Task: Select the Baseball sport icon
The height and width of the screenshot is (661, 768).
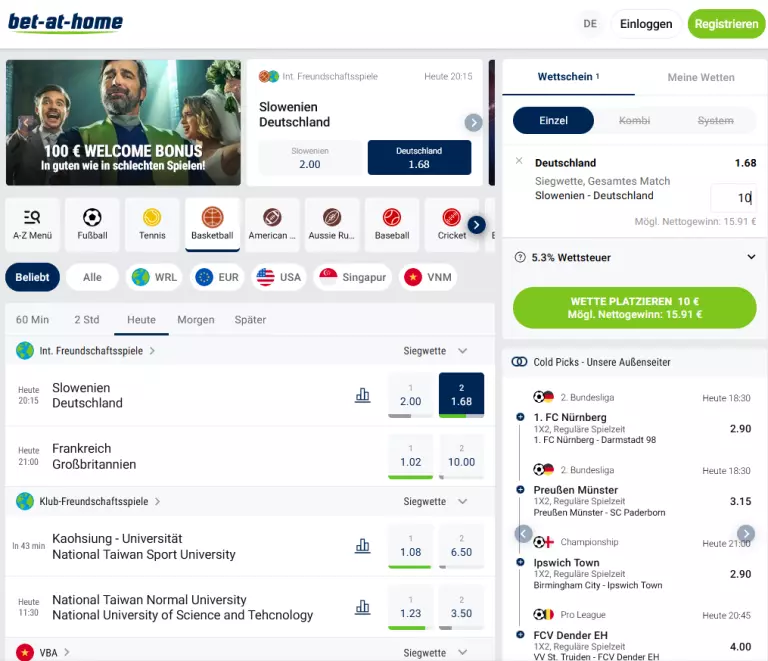Action: point(392,225)
